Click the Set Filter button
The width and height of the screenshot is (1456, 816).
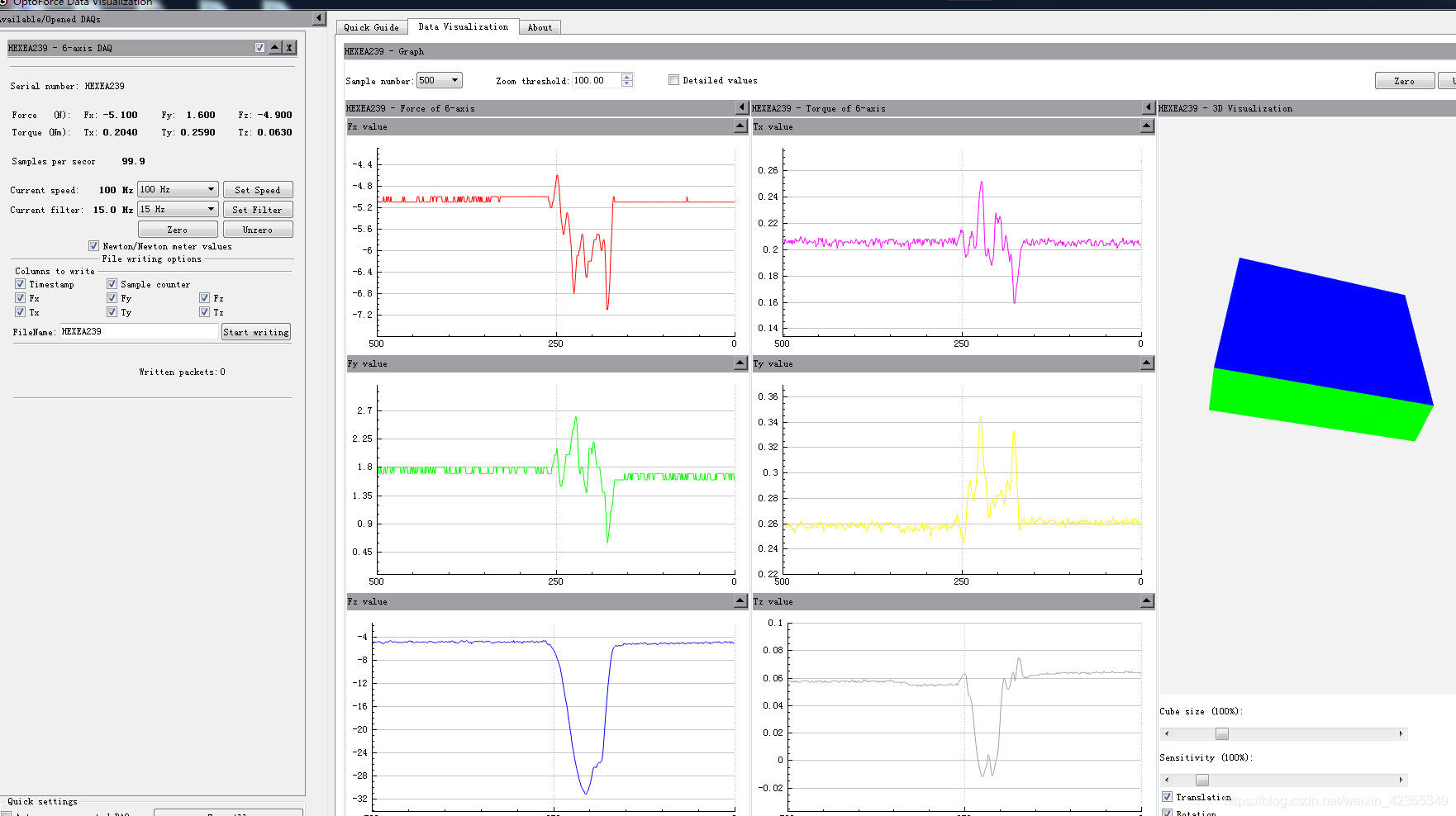258,210
